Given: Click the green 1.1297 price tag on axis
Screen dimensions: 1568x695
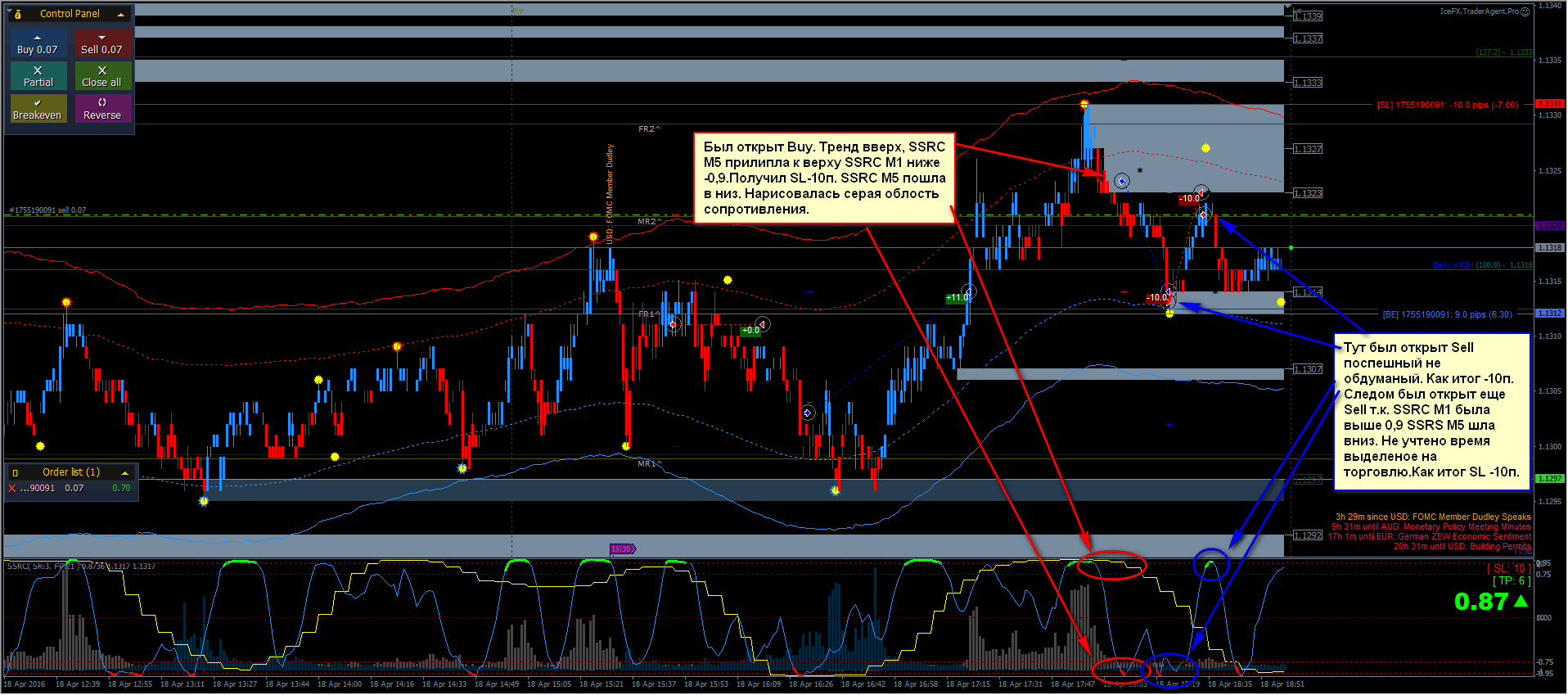Looking at the screenshot, I should coord(1549,479).
